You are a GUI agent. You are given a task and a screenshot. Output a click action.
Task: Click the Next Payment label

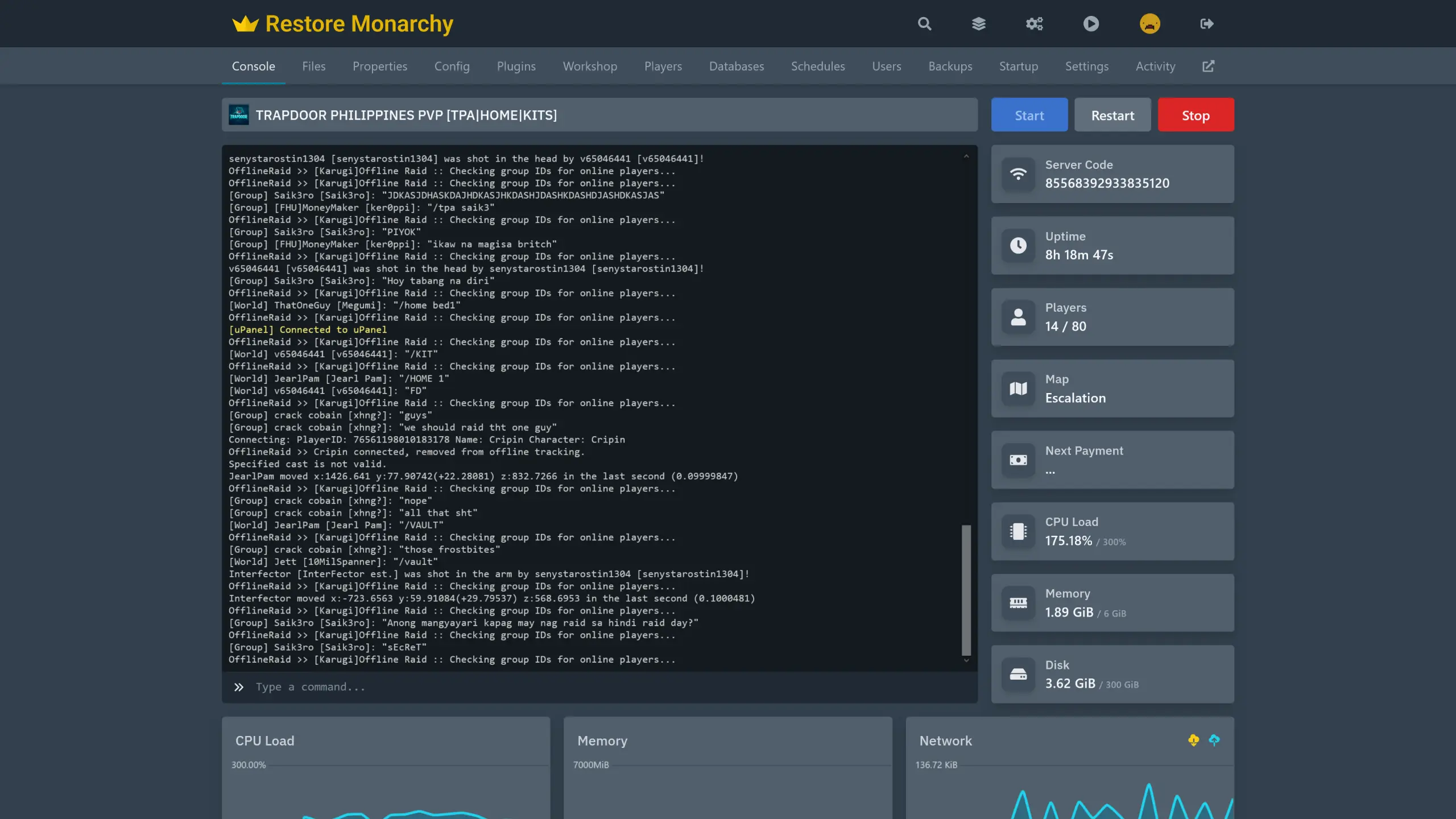1083,450
